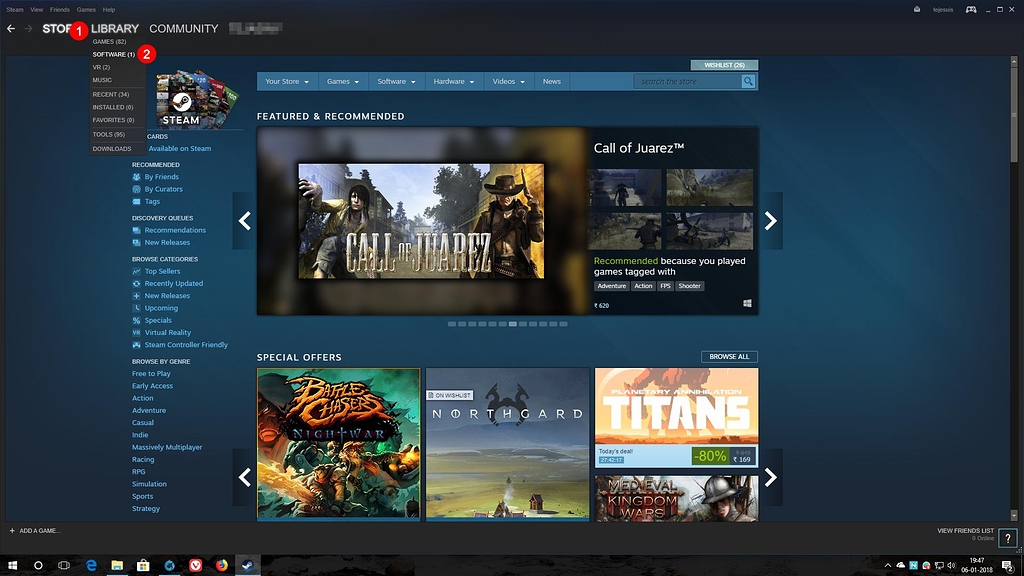This screenshot has height=576, width=1024.
Task: Click the store search magnifier icon
Action: click(748, 82)
